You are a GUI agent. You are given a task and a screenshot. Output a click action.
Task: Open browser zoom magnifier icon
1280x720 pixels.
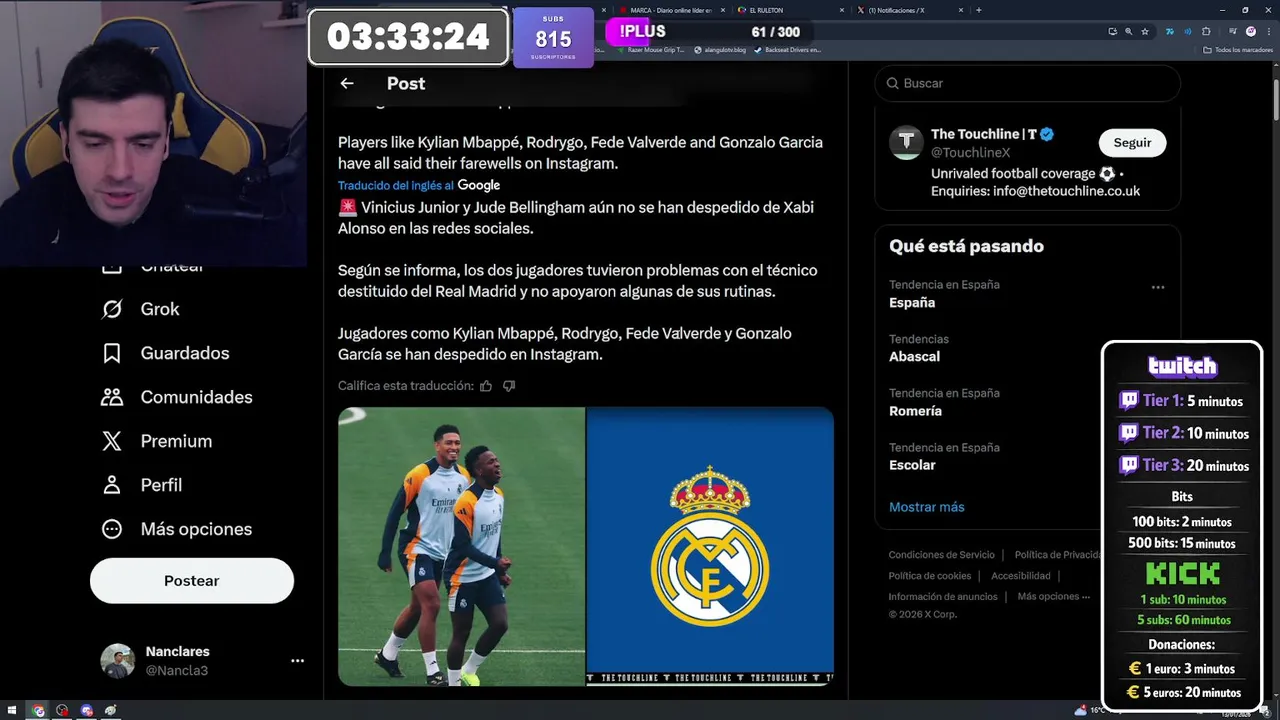(x=1129, y=32)
